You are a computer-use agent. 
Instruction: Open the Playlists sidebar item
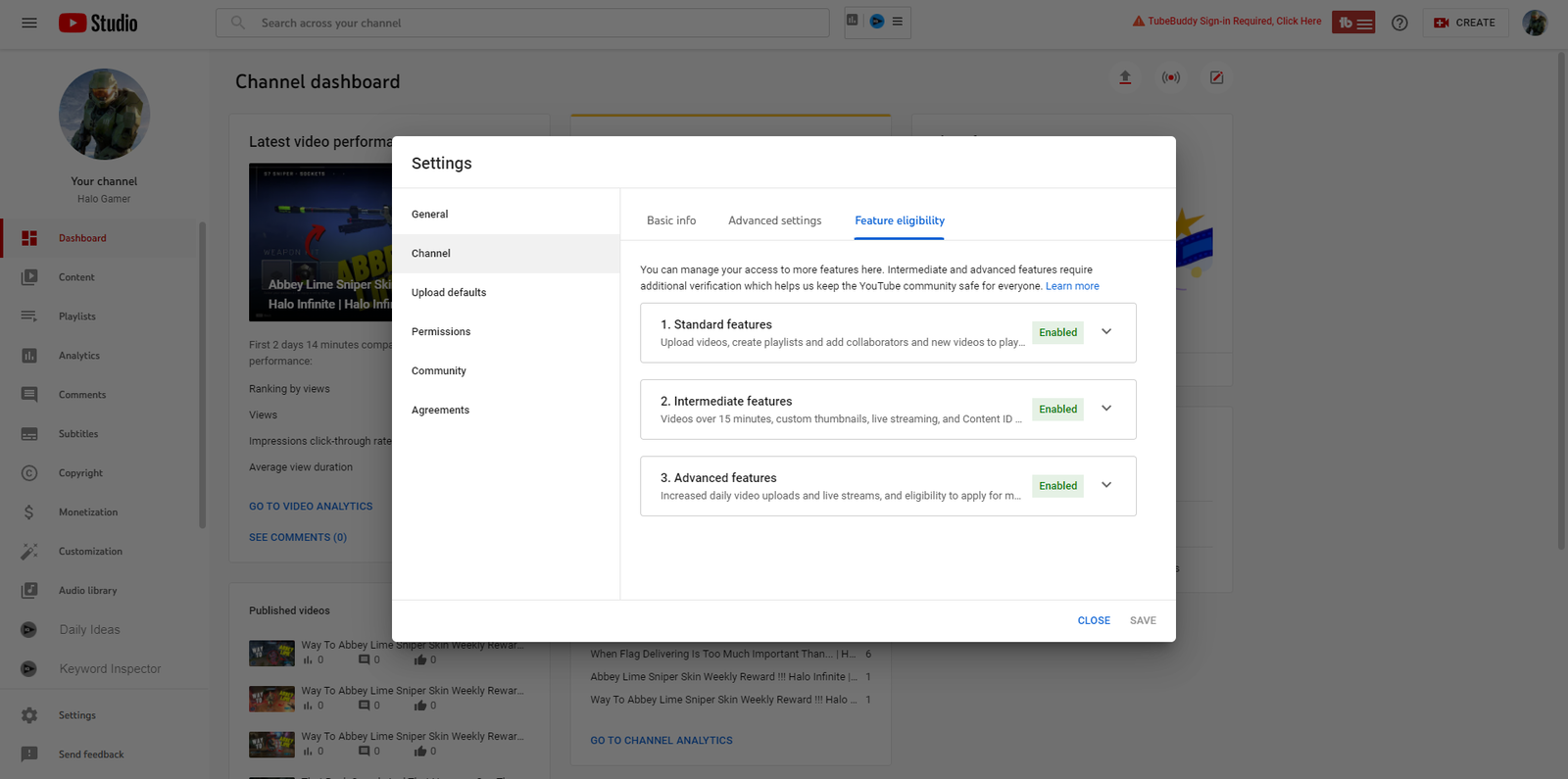(98, 316)
